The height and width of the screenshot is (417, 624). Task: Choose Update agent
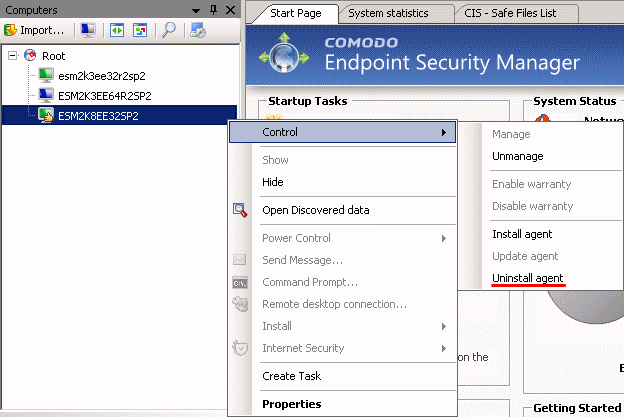click(x=525, y=256)
